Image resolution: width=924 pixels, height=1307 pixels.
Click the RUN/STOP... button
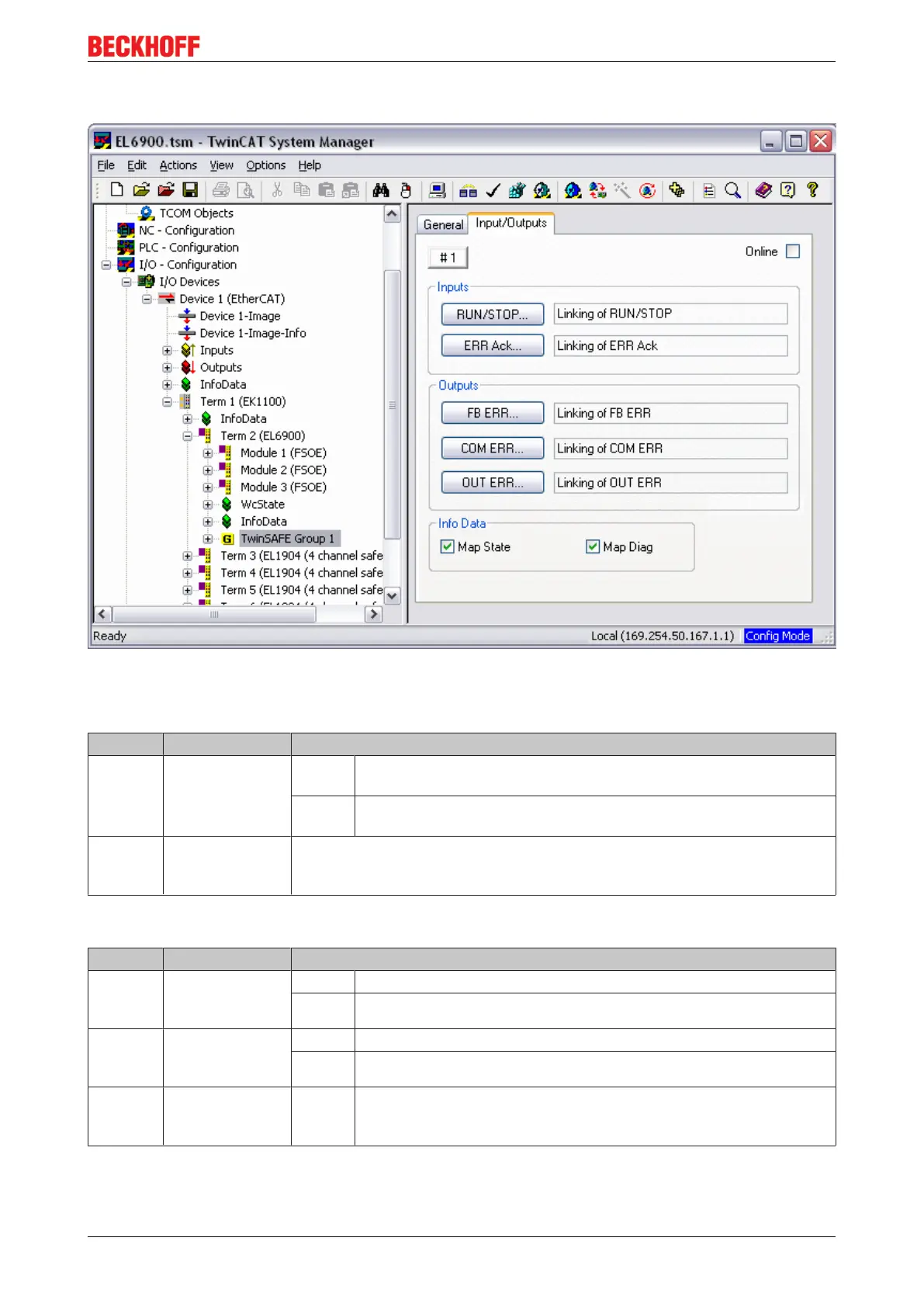(493, 314)
